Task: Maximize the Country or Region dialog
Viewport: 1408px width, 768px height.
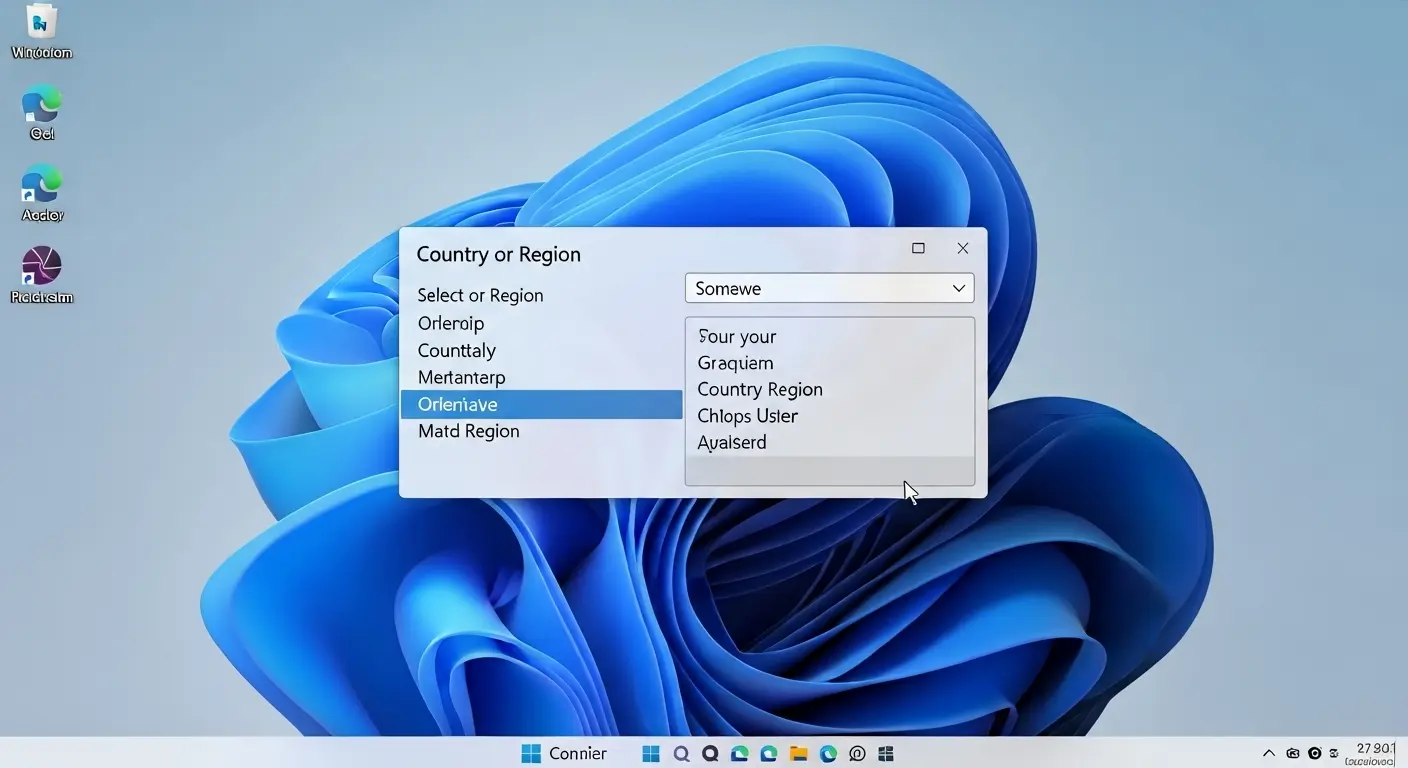Action: [x=918, y=248]
